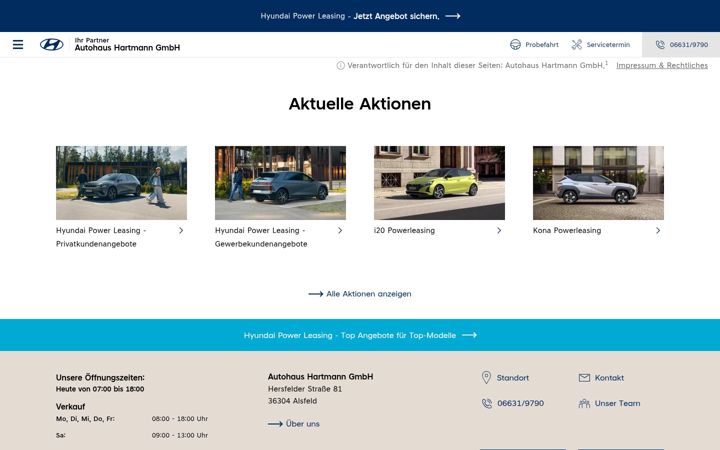Click the Unser Team people icon
This screenshot has height=450, width=720.
point(584,403)
